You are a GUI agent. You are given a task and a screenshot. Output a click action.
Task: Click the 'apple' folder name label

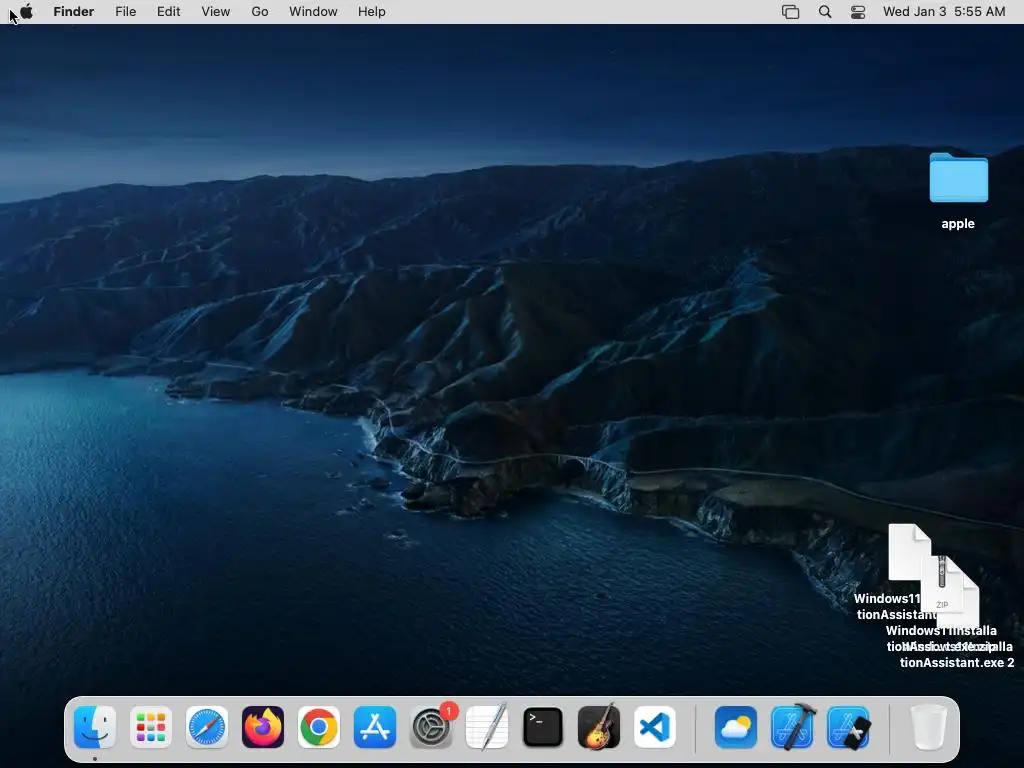tap(958, 223)
